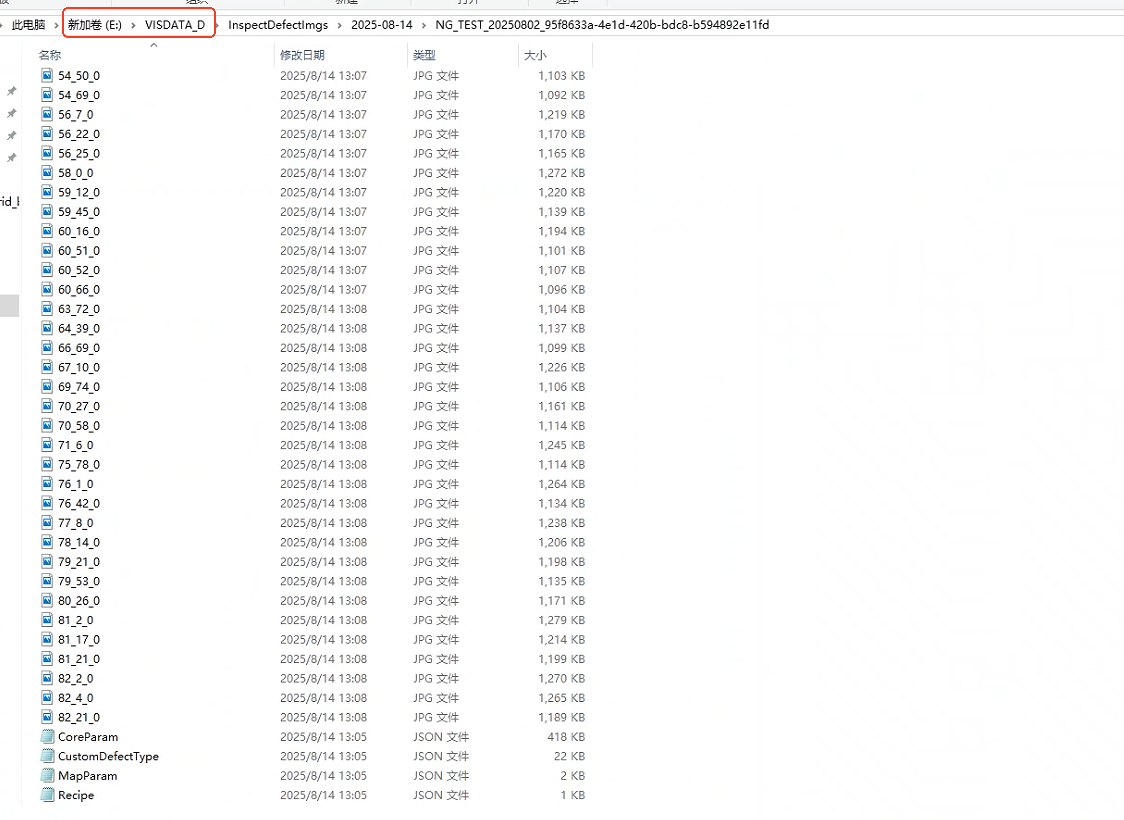
Task: Click the file icon for 63_72_0
Action: click(x=47, y=309)
